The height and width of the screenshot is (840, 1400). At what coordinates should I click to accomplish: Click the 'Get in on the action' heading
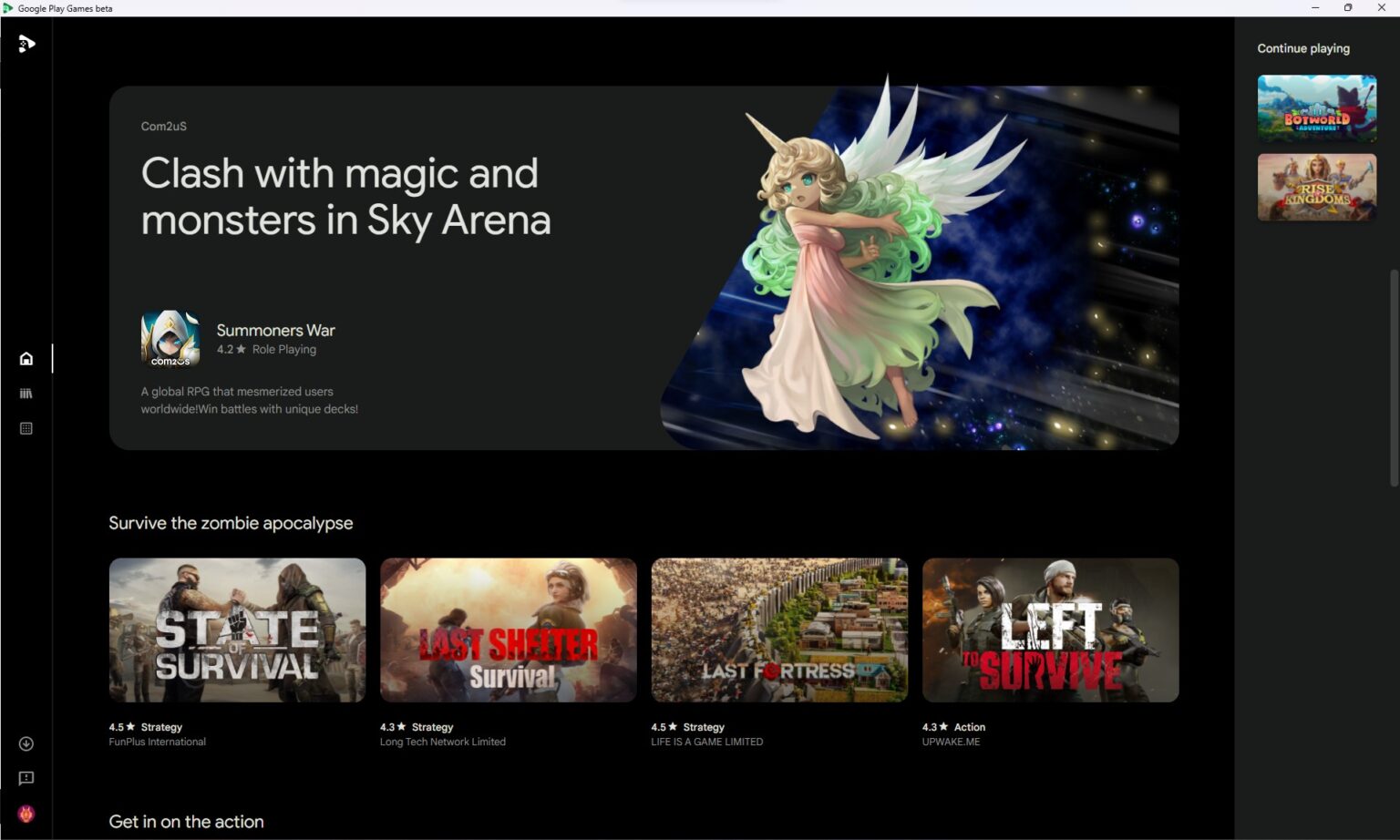186,821
